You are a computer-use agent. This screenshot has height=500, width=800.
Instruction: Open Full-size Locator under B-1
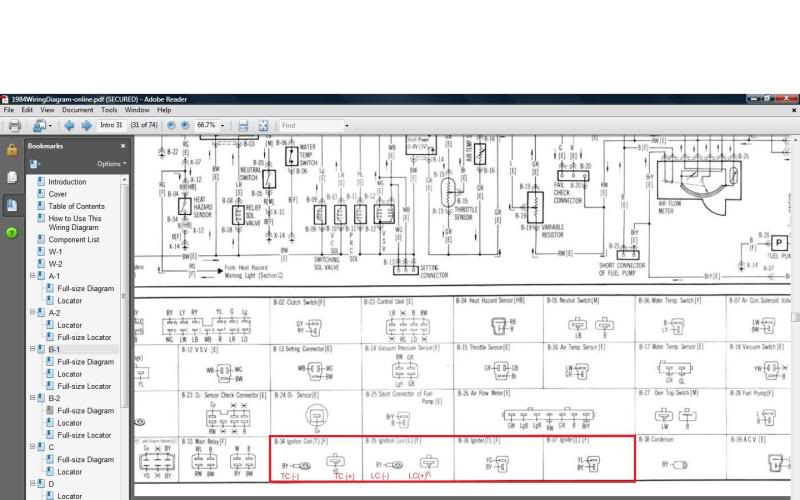pos(84,386)
